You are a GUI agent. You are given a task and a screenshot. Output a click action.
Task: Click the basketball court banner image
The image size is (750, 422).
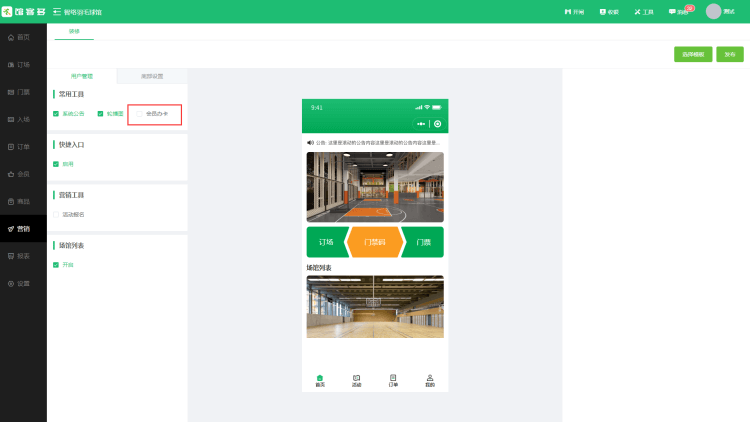pyautogui.click(x=375, y=187)
